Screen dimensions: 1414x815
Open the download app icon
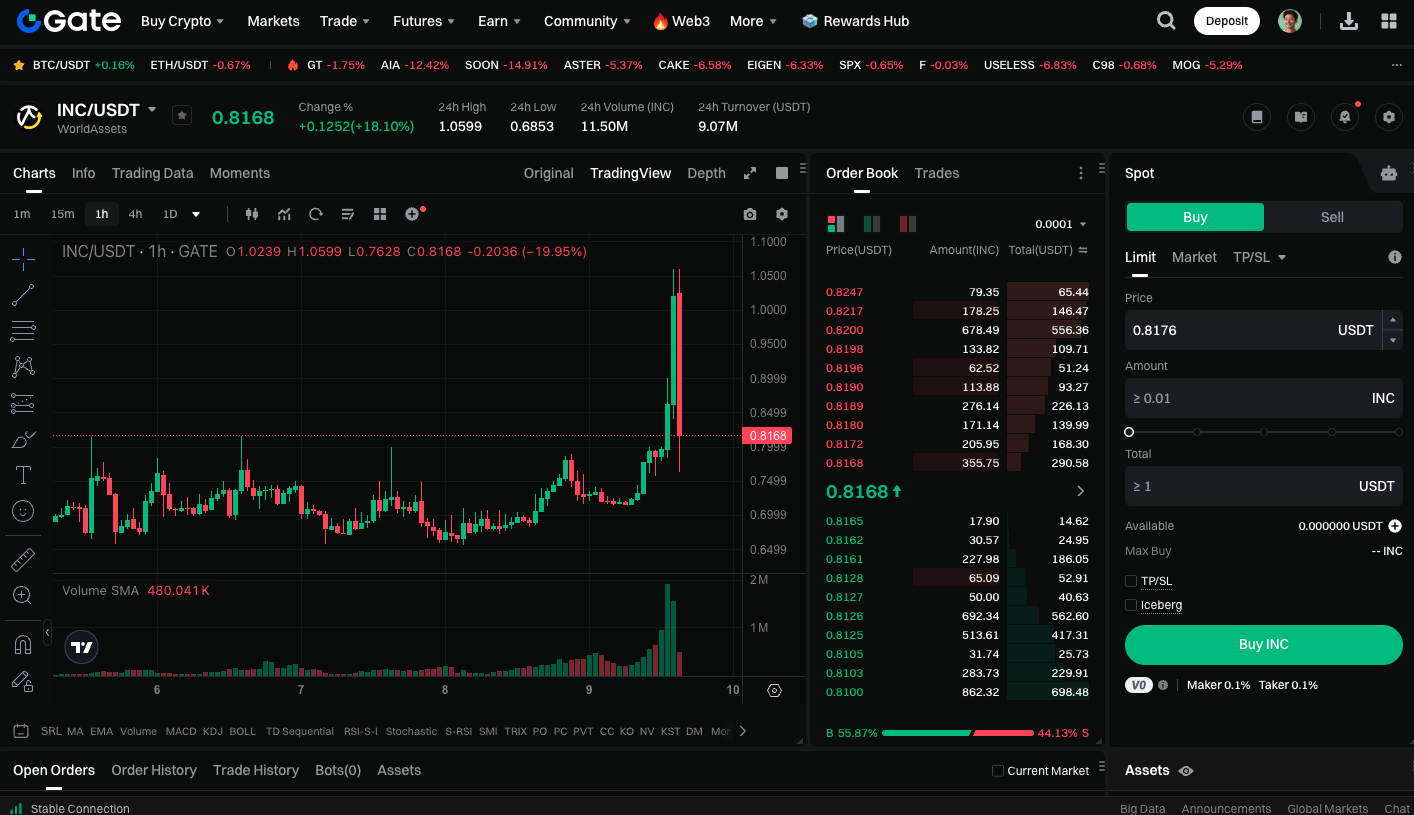(x=1348, y=21)
